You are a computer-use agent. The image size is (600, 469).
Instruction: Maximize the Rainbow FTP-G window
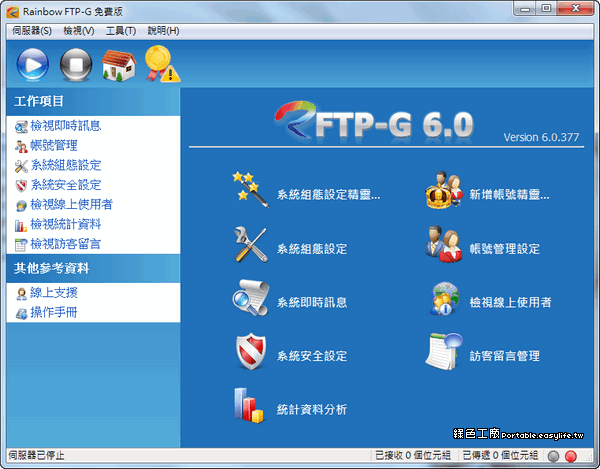pyautogui.click(x=546, y=8)
